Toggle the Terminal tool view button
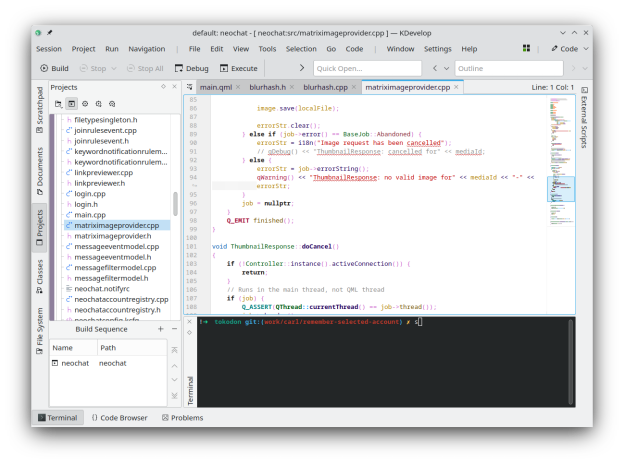The height and width of the screenshot is (464, 624). (57, 418)
